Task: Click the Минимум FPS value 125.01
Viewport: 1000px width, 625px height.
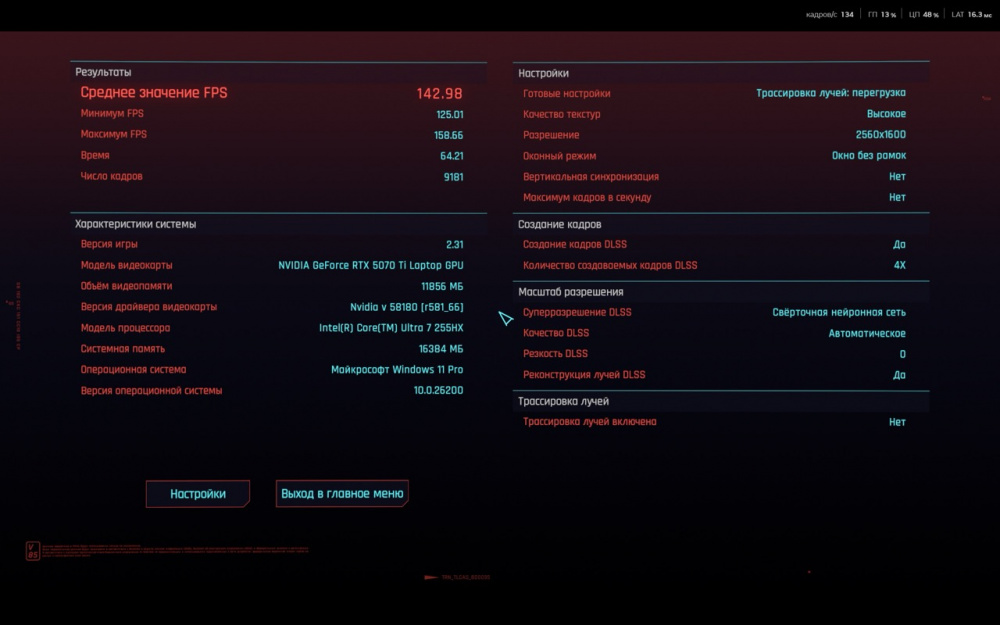Action: coord(450,115)
